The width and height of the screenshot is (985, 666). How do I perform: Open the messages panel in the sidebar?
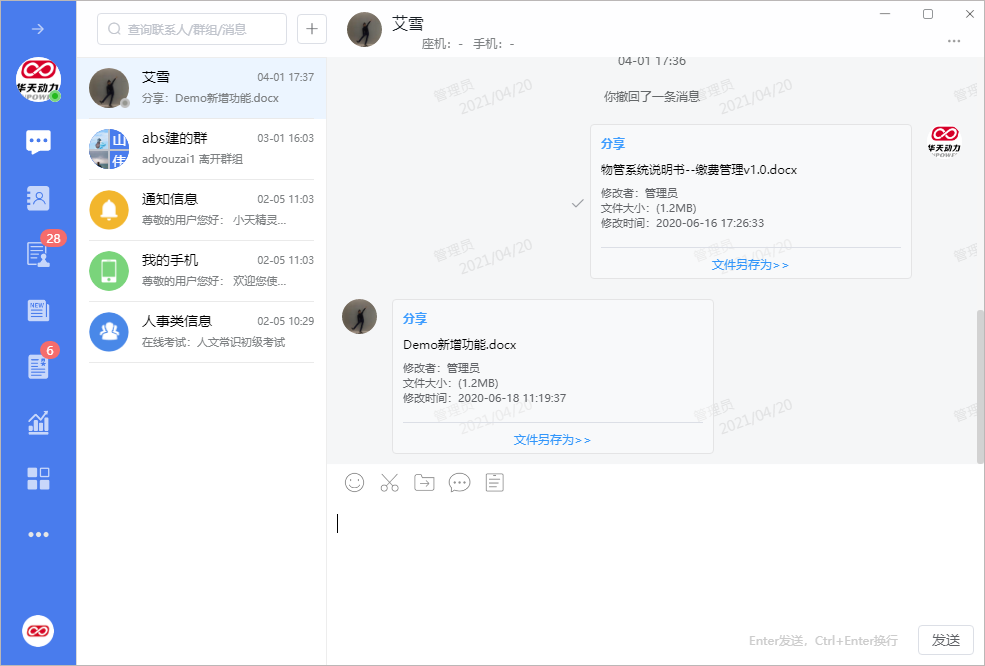click(38, 141)
